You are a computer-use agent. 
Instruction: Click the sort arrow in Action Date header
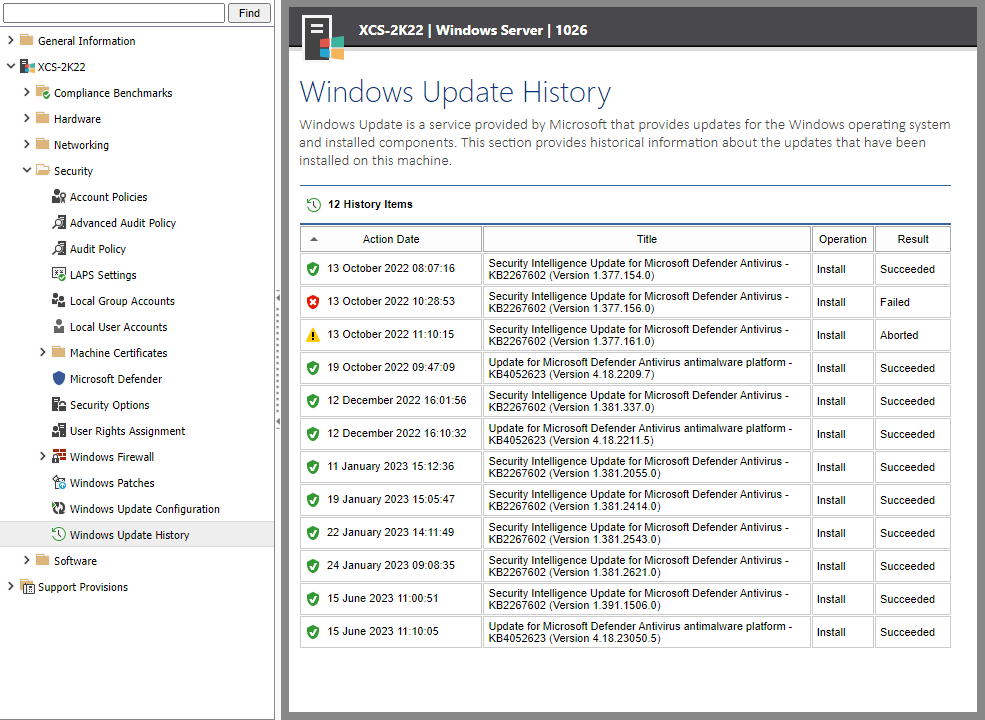tap(314, 239)
